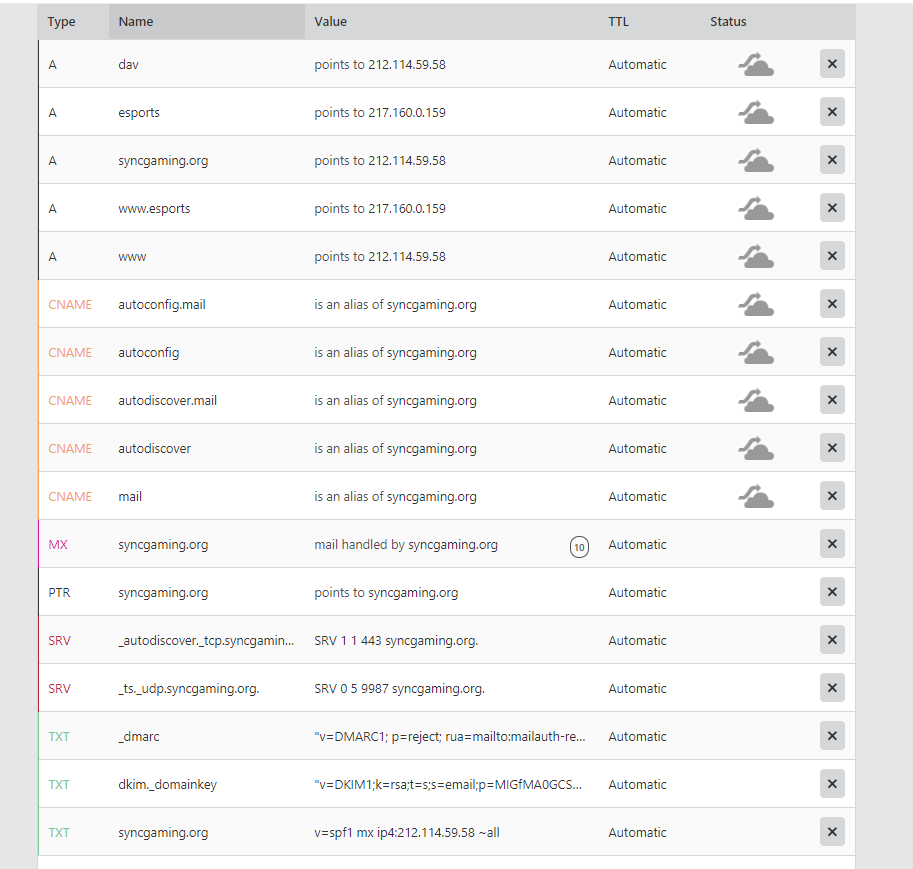Toggle the proxy cloud for the autoconfig CNAME
Screen dimensions: 913x869
756,352
